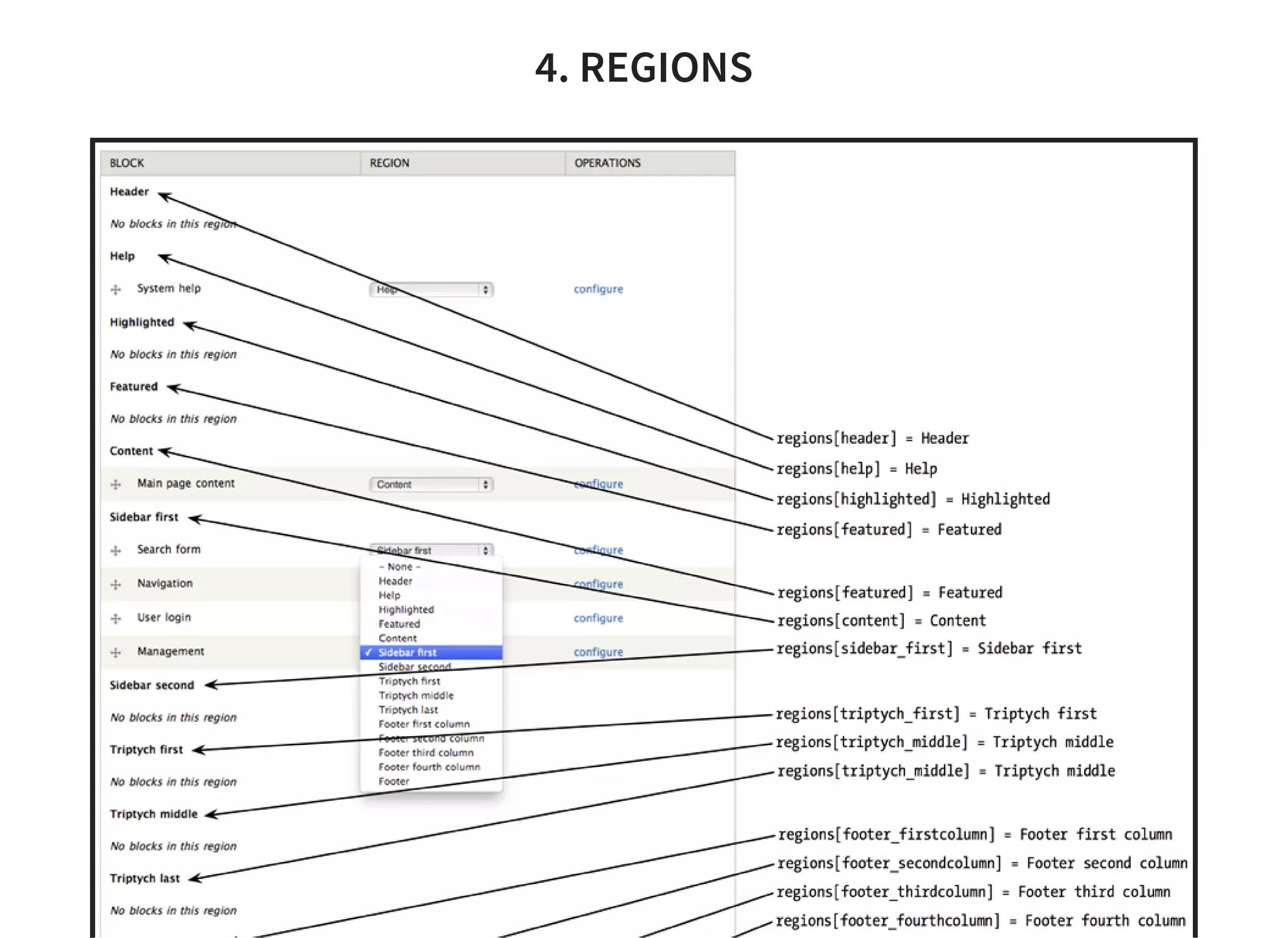This screenshot has width=1288, height=938.
Task: Open the System help region dropdown
Action: tap(431, 289)
